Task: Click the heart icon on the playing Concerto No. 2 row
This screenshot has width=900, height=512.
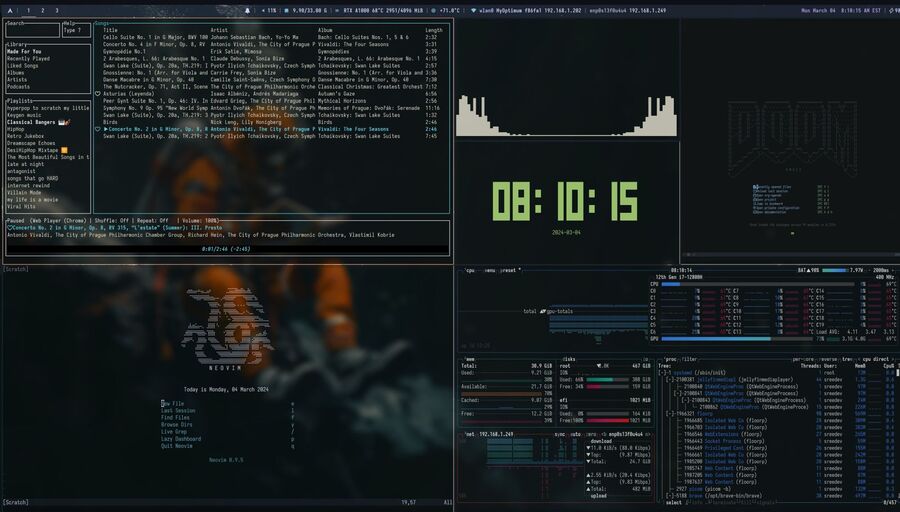Action: (98, 129)
